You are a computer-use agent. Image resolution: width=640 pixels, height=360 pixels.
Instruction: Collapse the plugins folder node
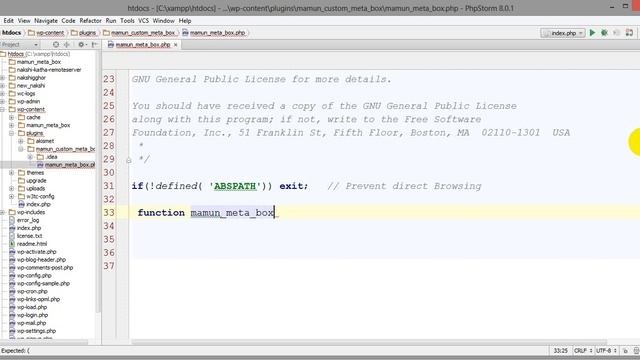click(11, 133)
